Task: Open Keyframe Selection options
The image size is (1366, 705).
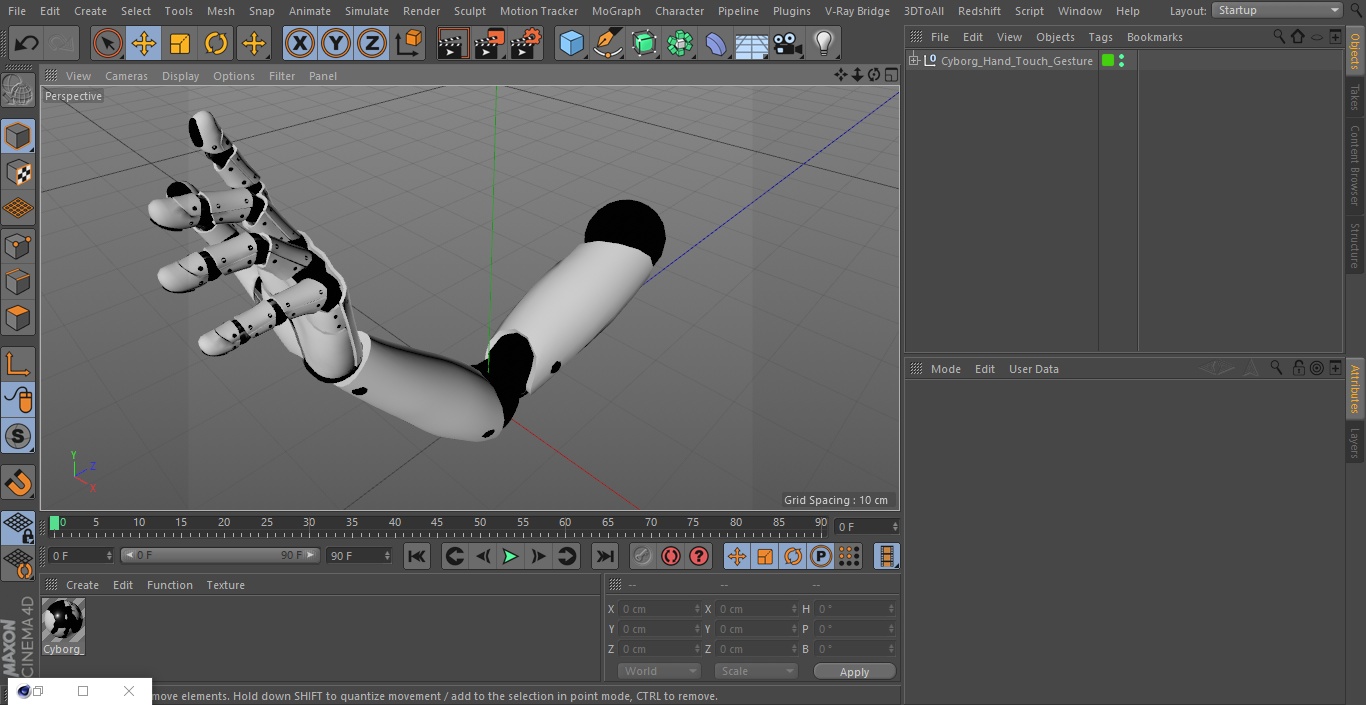Action: click(x=700, y=556)
